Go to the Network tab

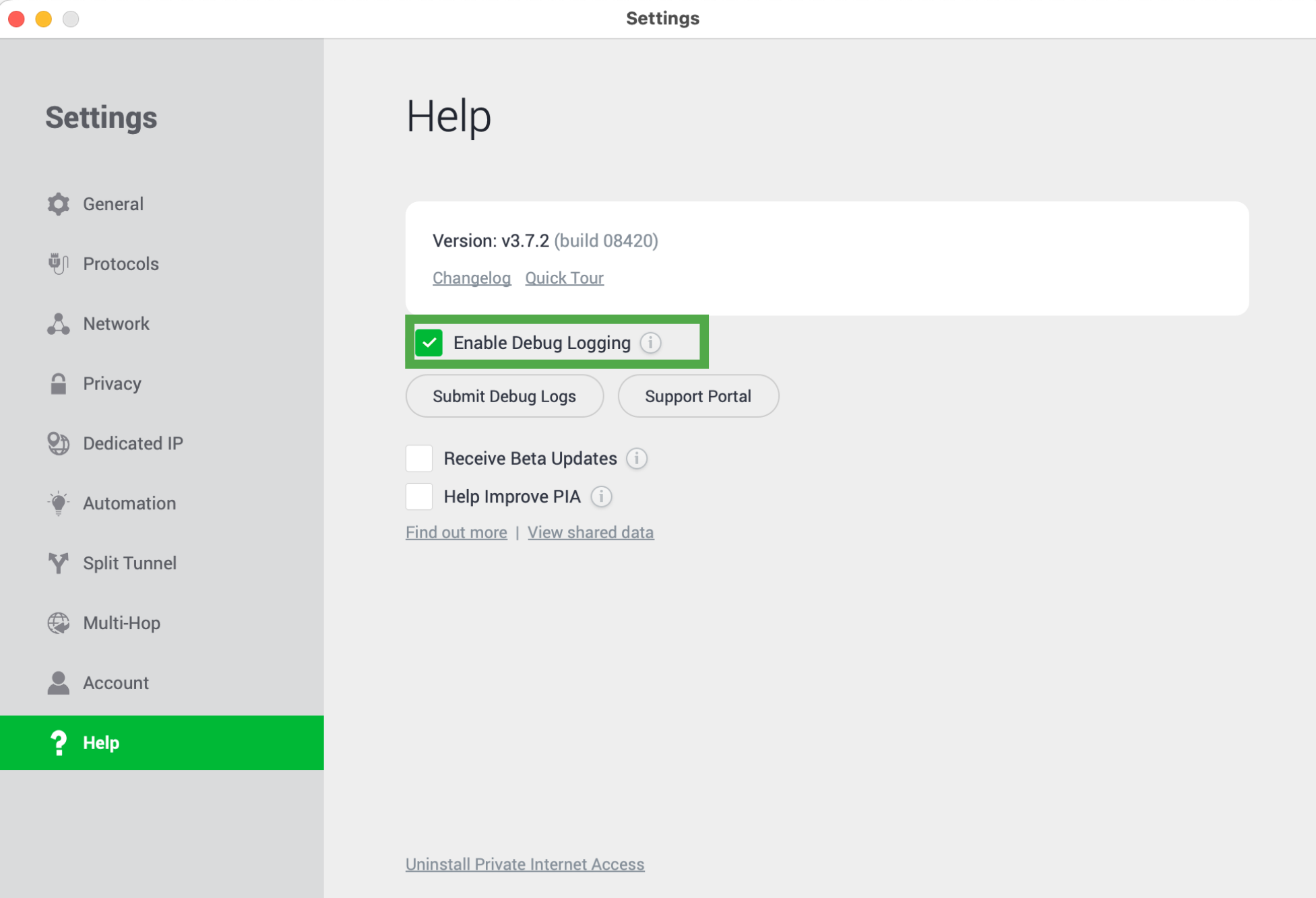coord(162,324)
